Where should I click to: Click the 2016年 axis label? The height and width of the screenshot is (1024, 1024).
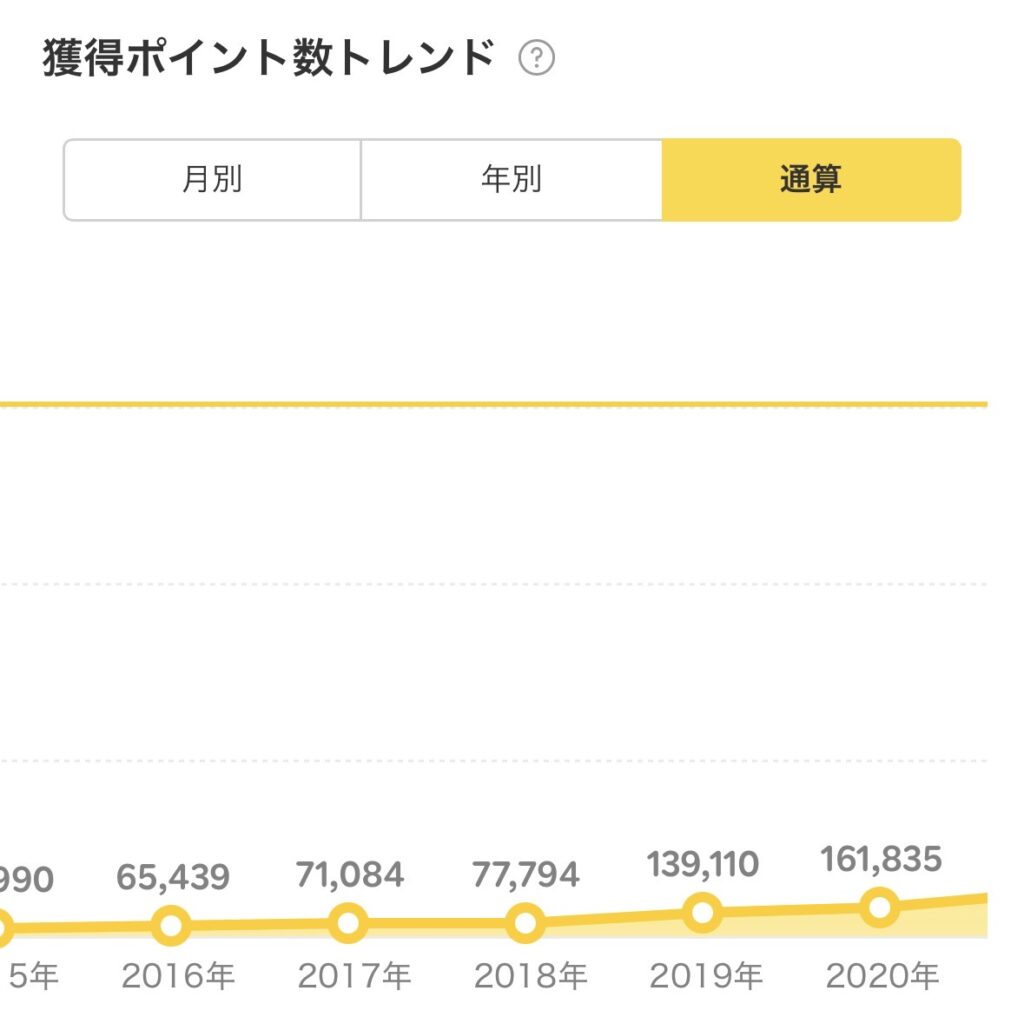click(178, 976)
